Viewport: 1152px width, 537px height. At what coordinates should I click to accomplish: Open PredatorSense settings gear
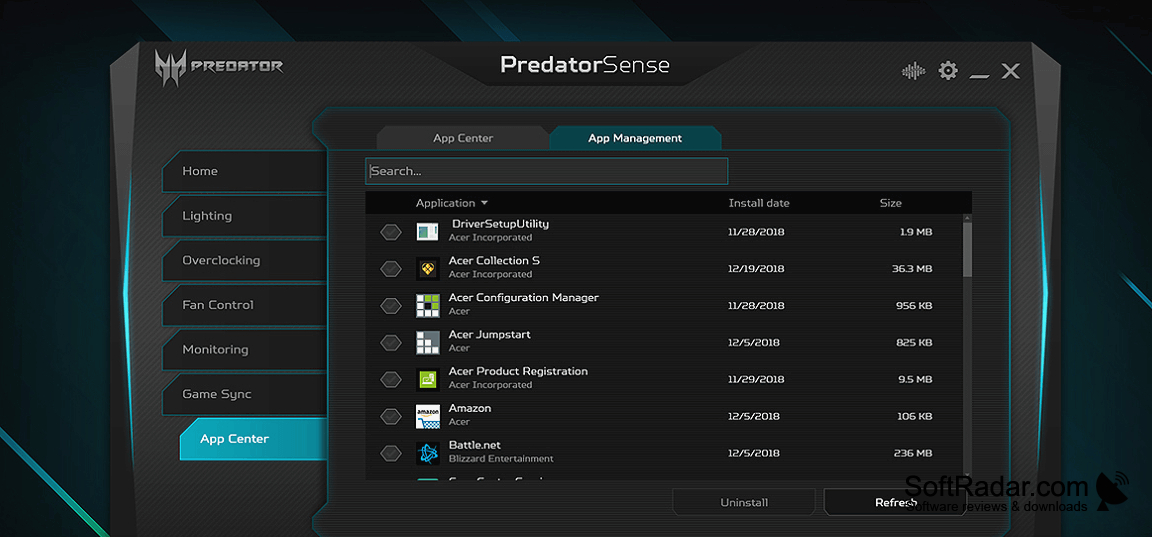coord(948,71)
